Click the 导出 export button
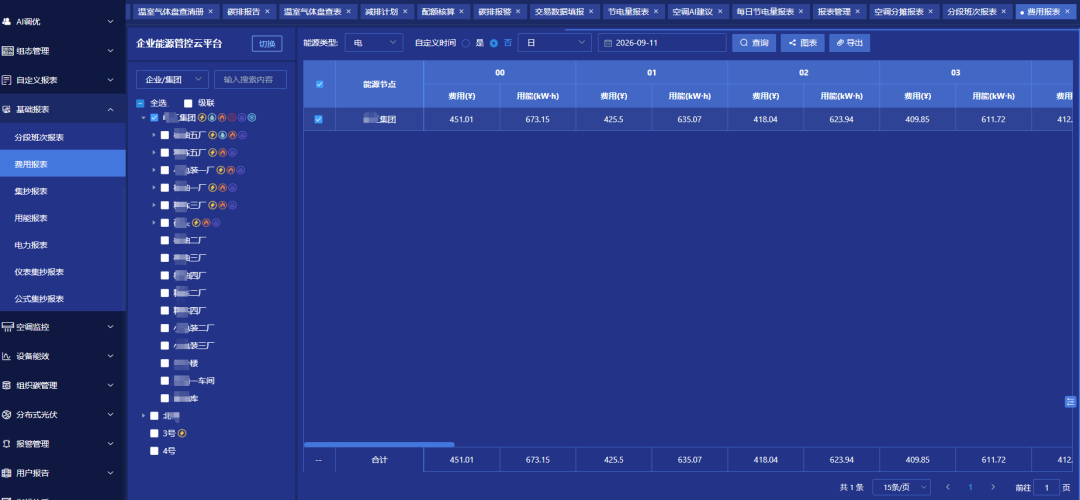This screenshot has height=500, width=1080. point(849,43)
